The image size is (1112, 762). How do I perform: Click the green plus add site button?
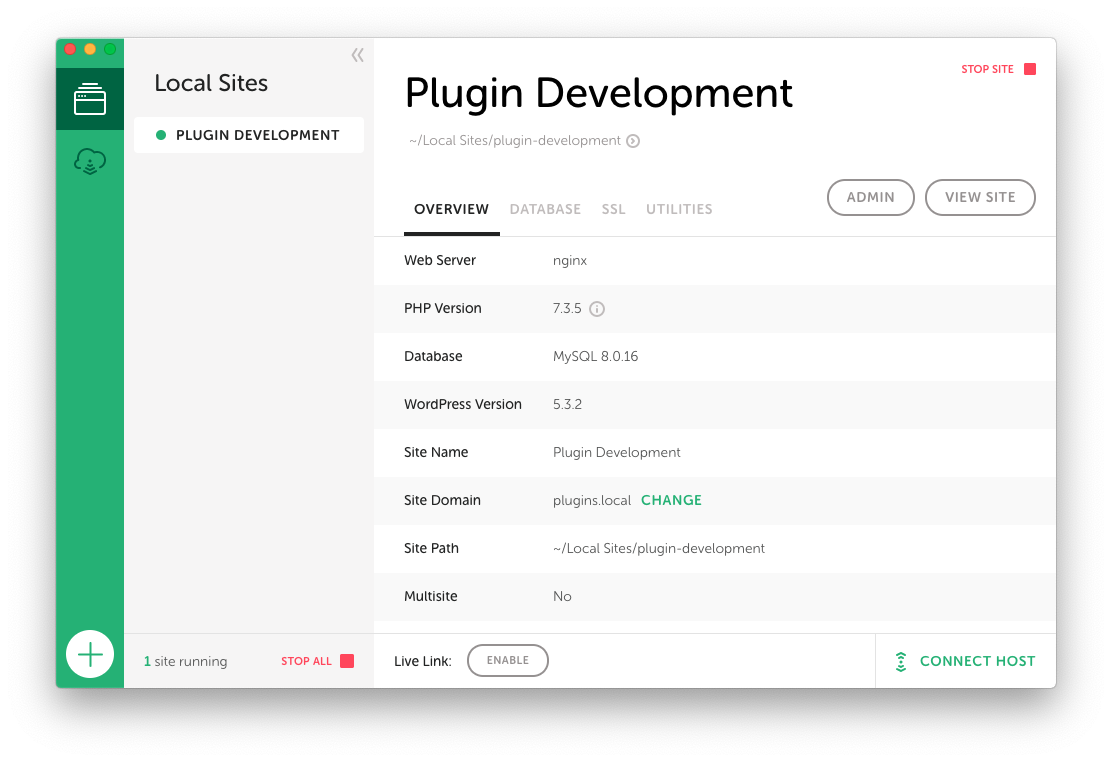click(90, 655)
